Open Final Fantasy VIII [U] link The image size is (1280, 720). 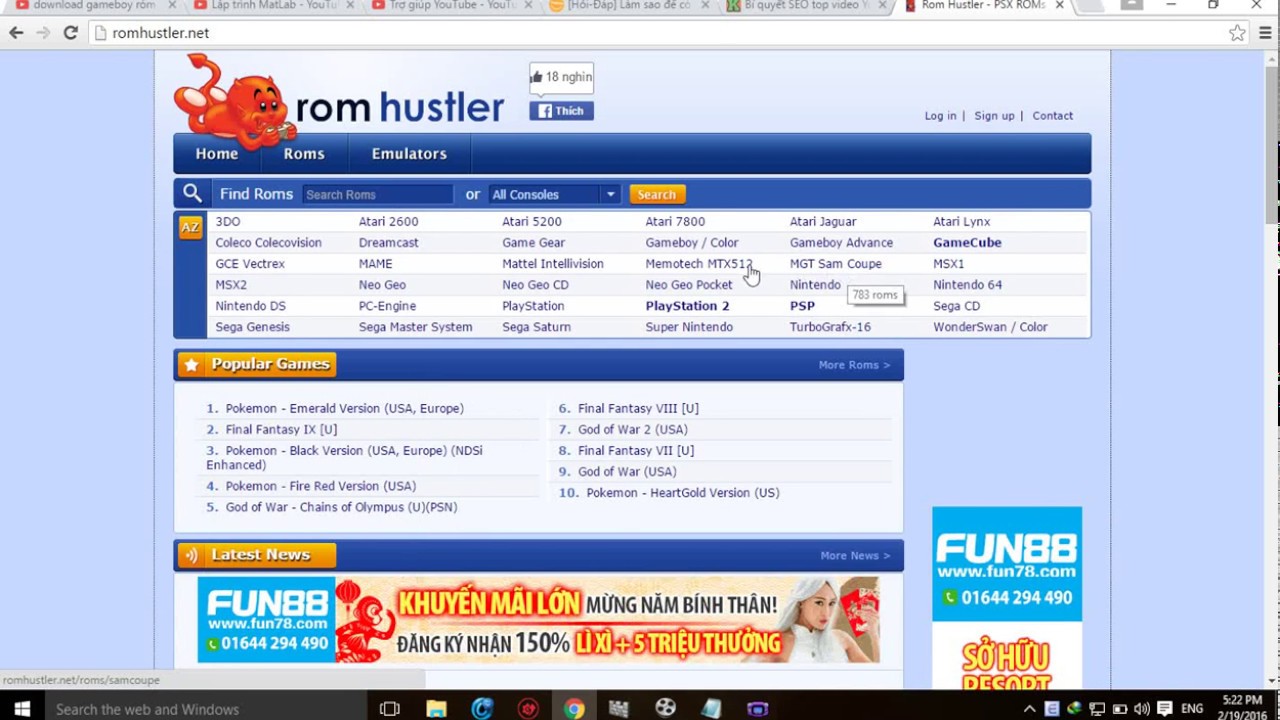click(x=638, y=409)
